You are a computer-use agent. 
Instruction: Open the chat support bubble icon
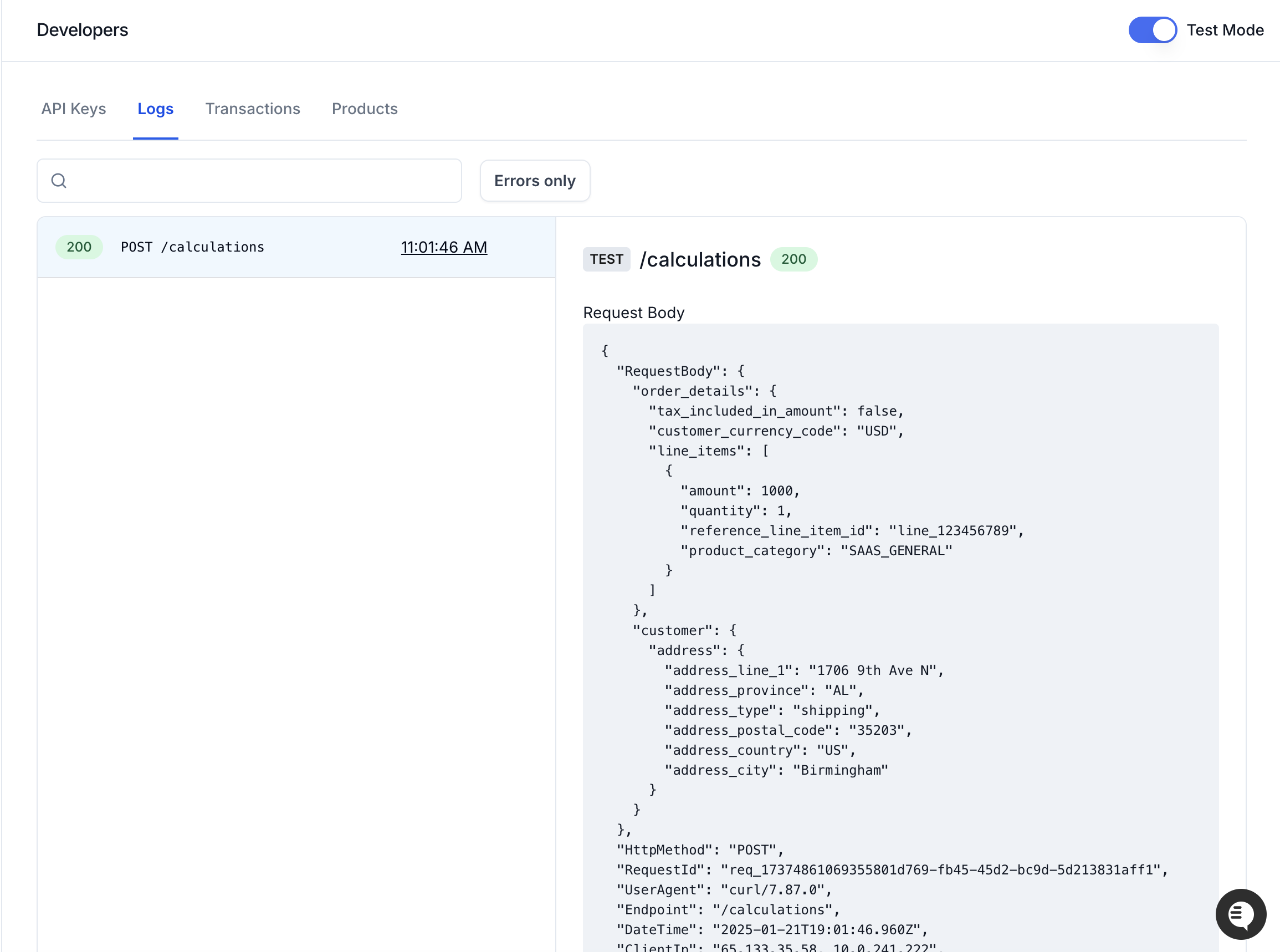(x=1241, y=914)
